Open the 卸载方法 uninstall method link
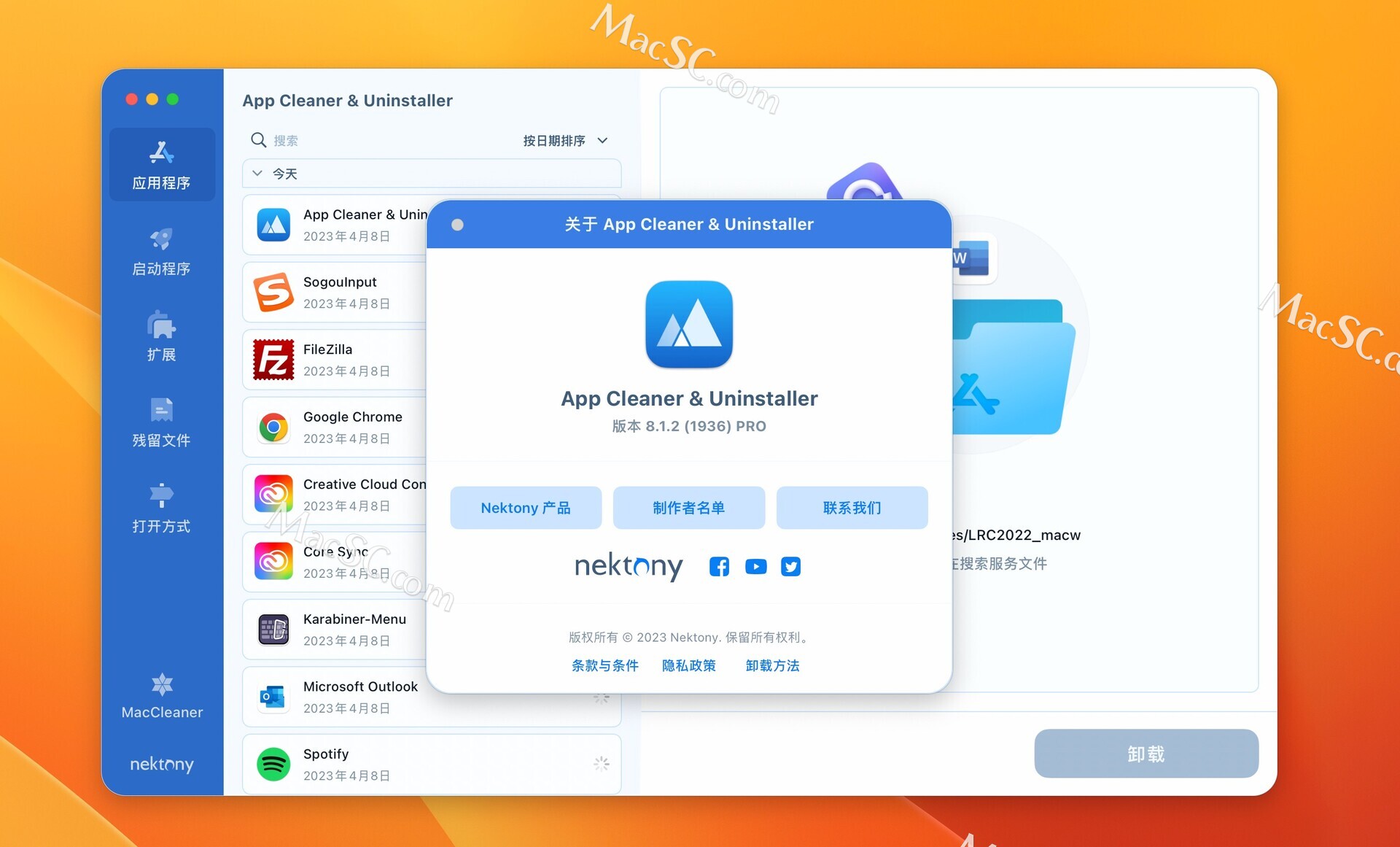Screen dimensions: 1400x847 pyautogui.click(x=773, y=665)
